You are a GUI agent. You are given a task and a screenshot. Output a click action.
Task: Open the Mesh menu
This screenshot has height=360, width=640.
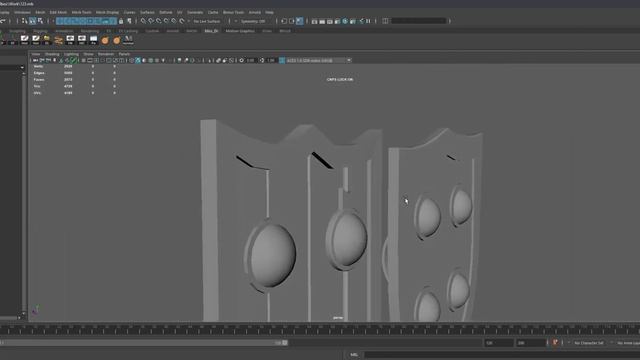(x=40, y=12)
